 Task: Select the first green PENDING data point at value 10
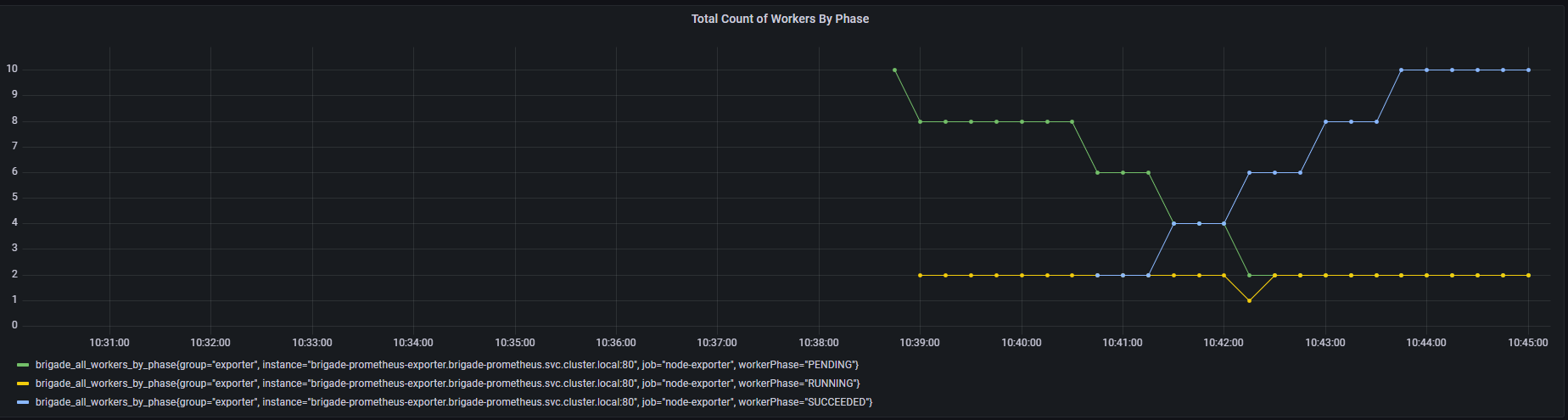(x=894, y=70)
